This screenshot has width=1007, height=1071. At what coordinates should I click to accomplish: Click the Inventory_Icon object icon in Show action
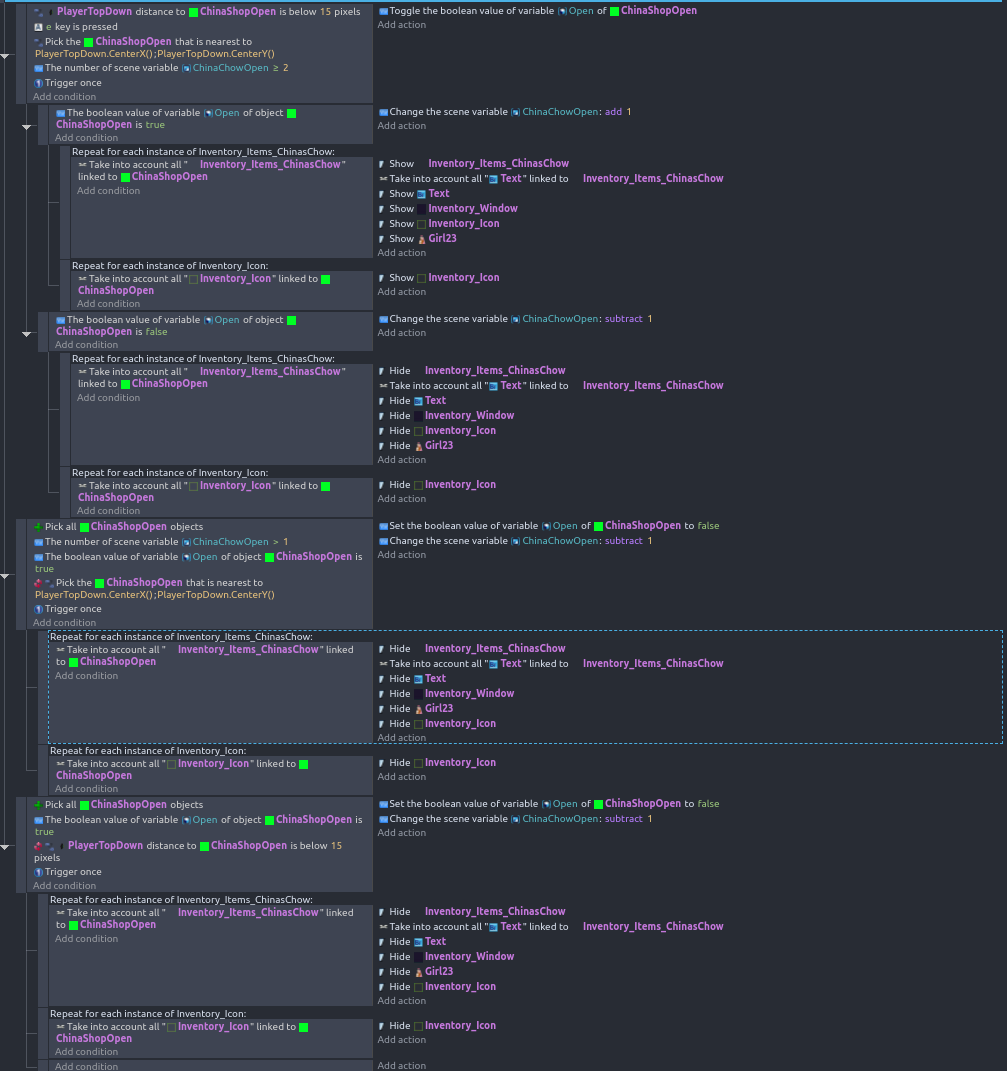click(421, 277)
